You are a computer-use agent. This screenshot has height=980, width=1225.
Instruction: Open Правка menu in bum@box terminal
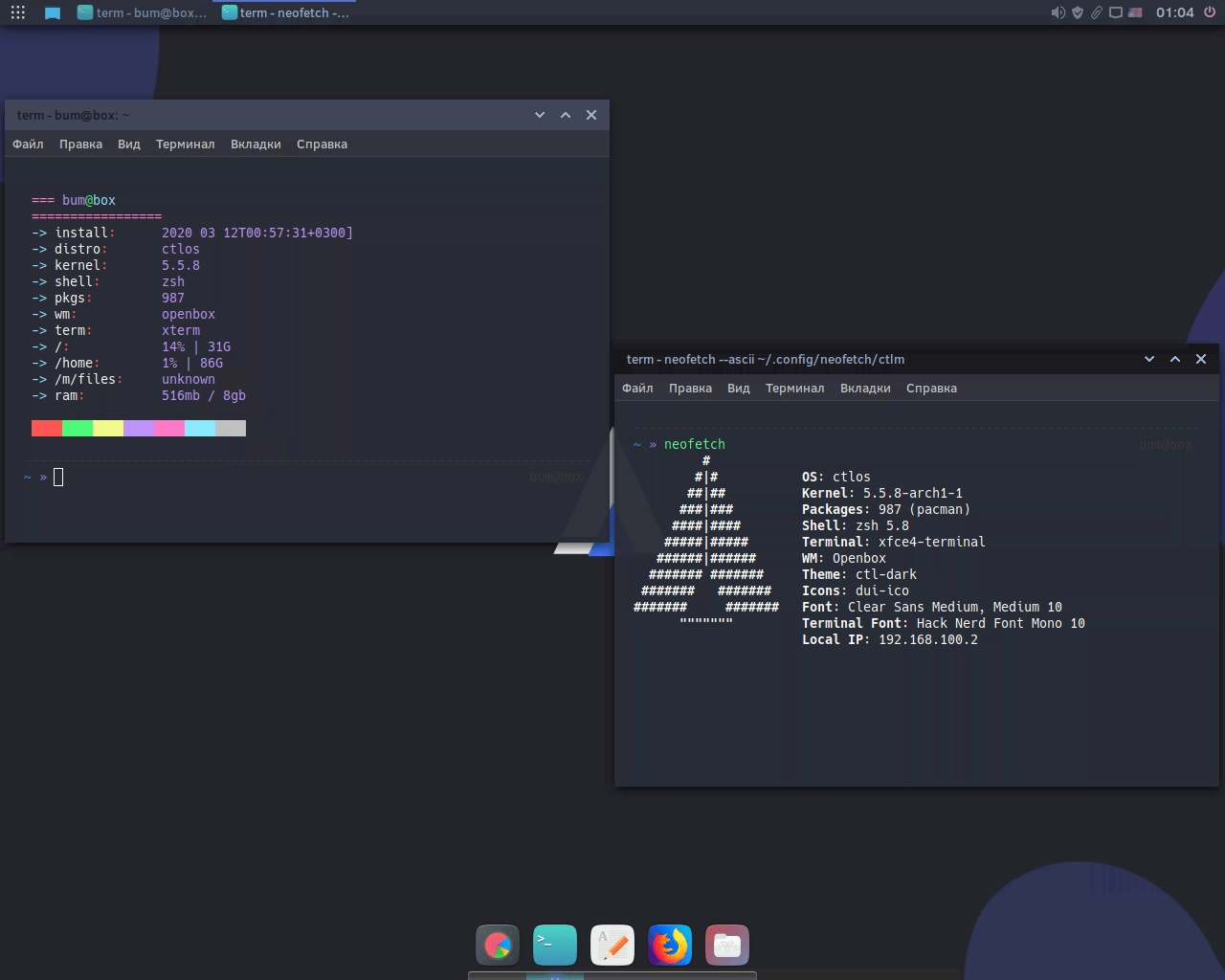[80, 144]
